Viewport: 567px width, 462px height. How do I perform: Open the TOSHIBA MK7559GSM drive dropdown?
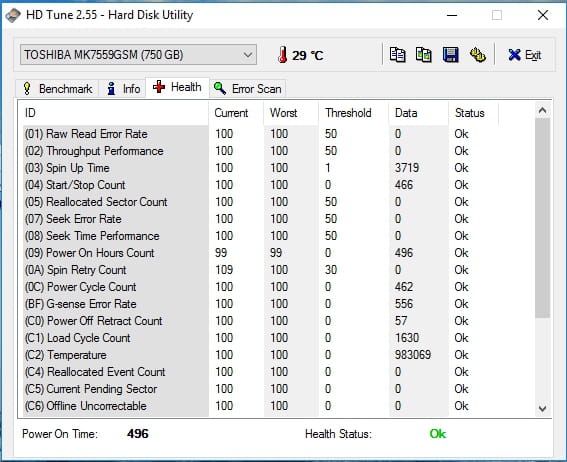point(138,55)
